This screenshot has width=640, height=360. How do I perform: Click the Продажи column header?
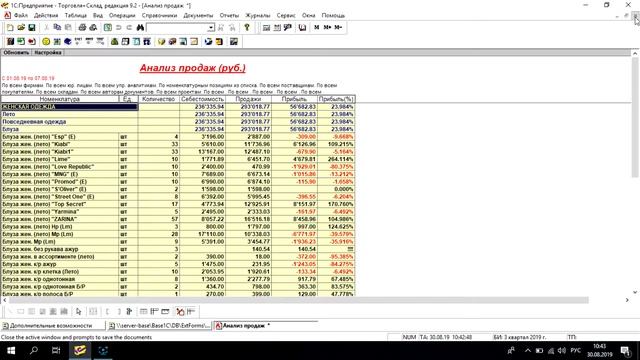click(248, 99)
